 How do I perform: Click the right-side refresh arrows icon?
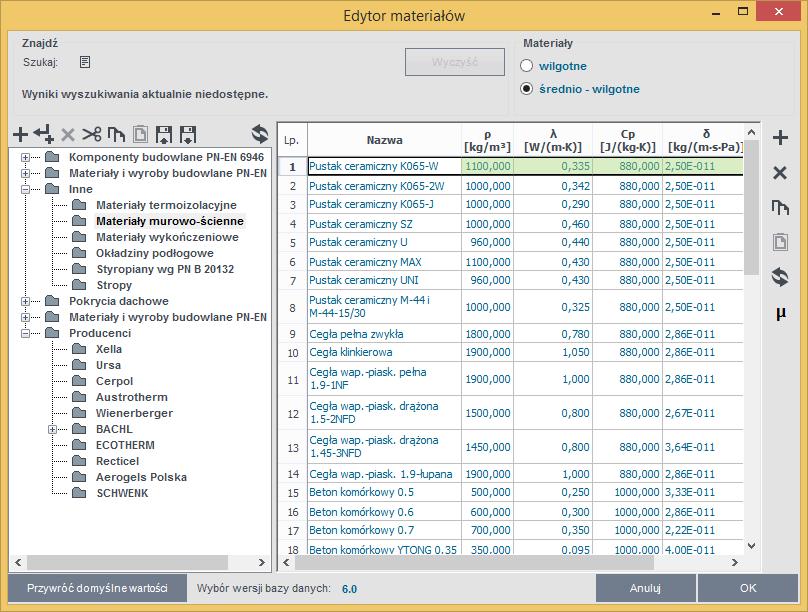[x=780, y=277]
